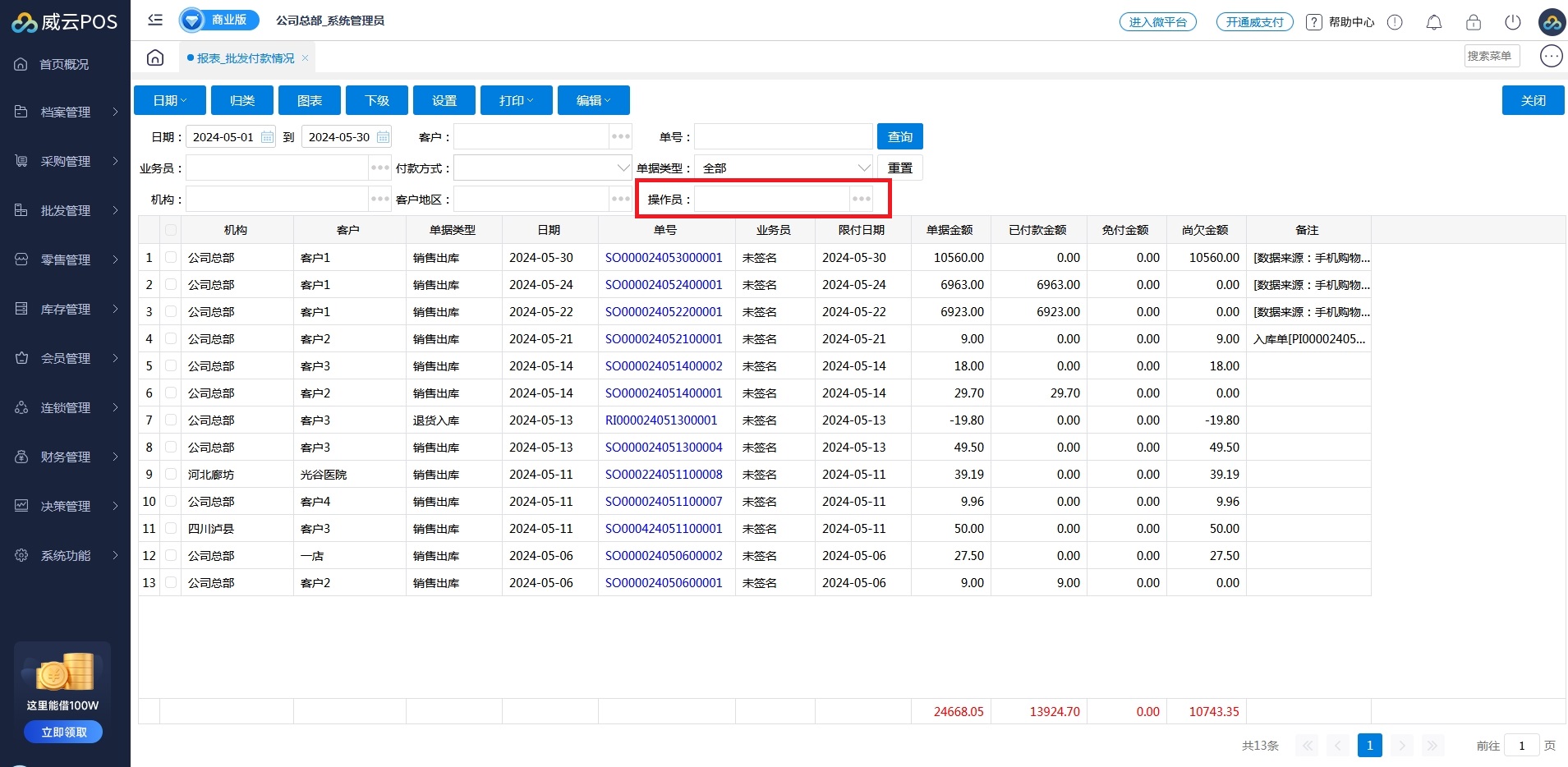Expand the 日期 dropdown button
This screenshot has width=1568, height=767.
pyautogui.click(x=169, y=100)
